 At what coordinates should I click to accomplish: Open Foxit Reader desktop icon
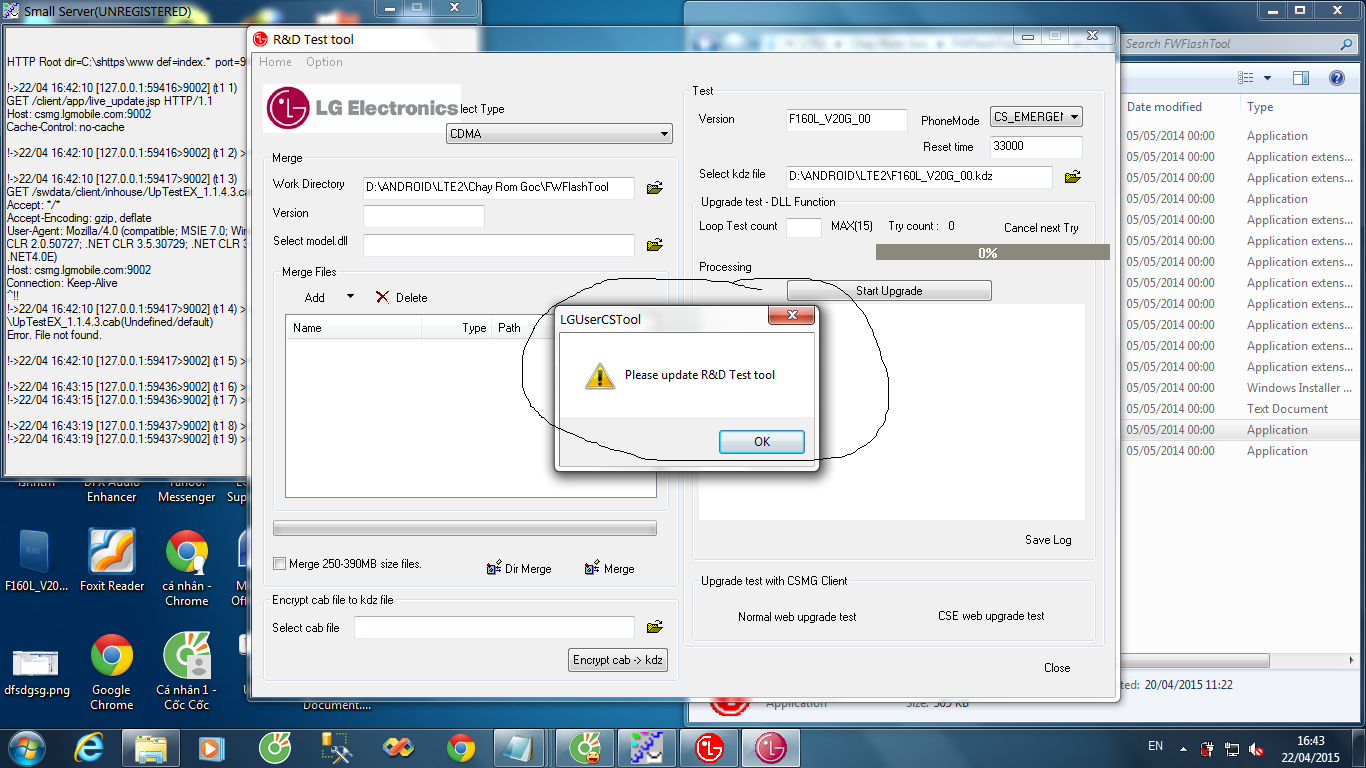[x=112, y=561]
